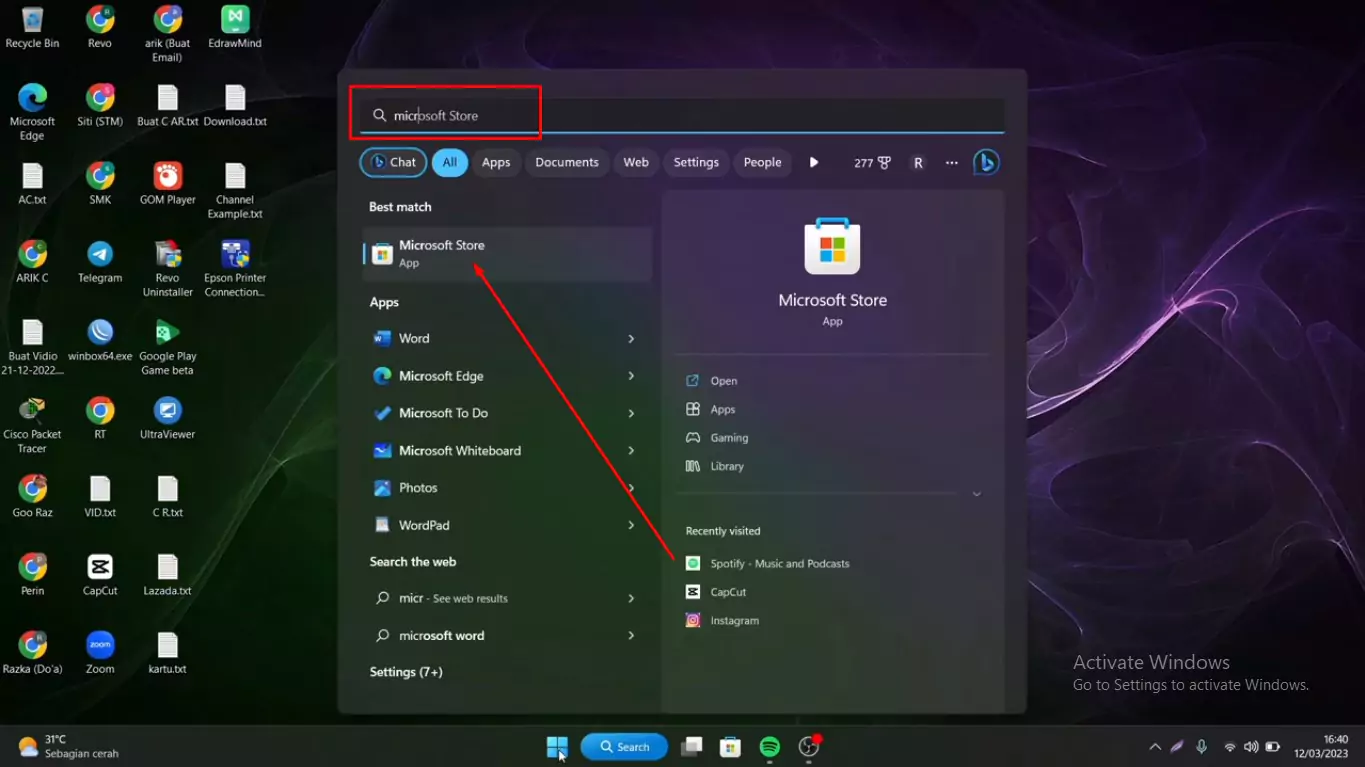Image resolution: width=1365 pixels, height=767 pixels.
Task: Open Epson Printer Connection shortcut
Action: [x=235, y=268]
